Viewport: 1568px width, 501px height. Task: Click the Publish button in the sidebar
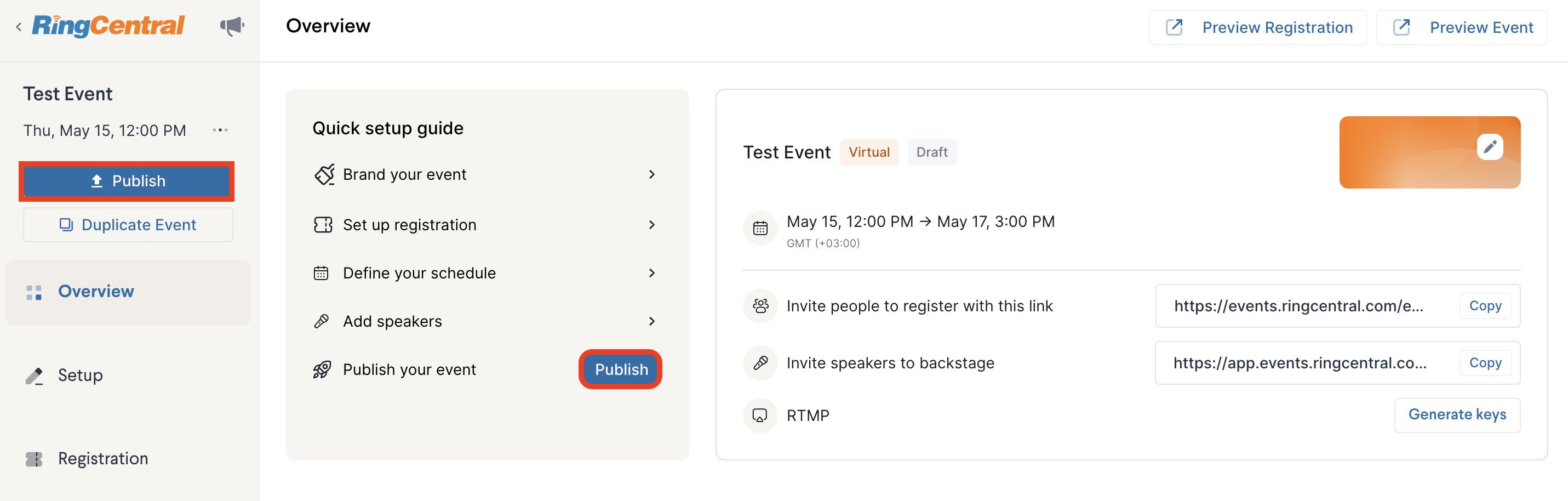(x=127, y=181)
